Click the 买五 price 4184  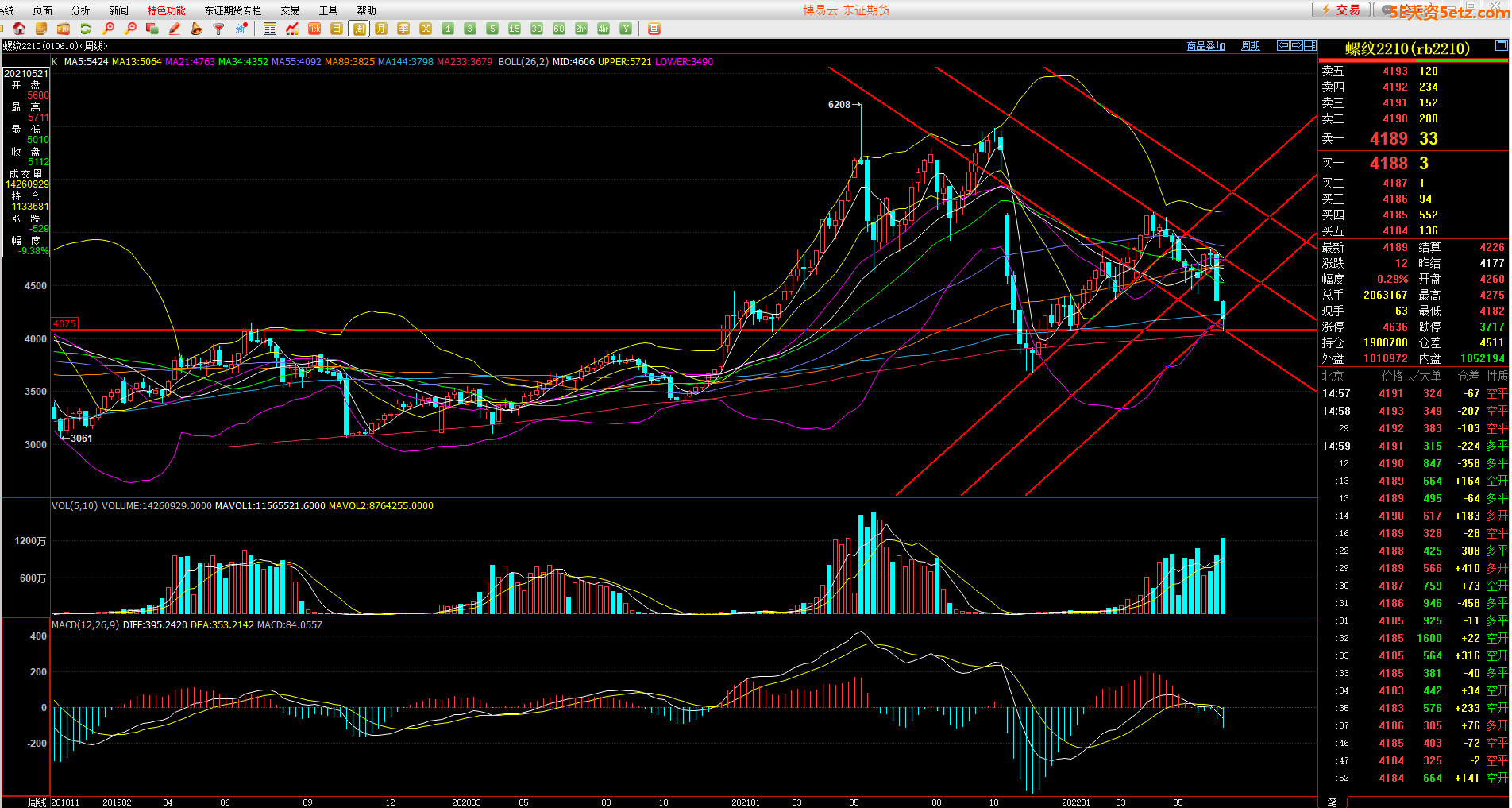coord(1395,230)
